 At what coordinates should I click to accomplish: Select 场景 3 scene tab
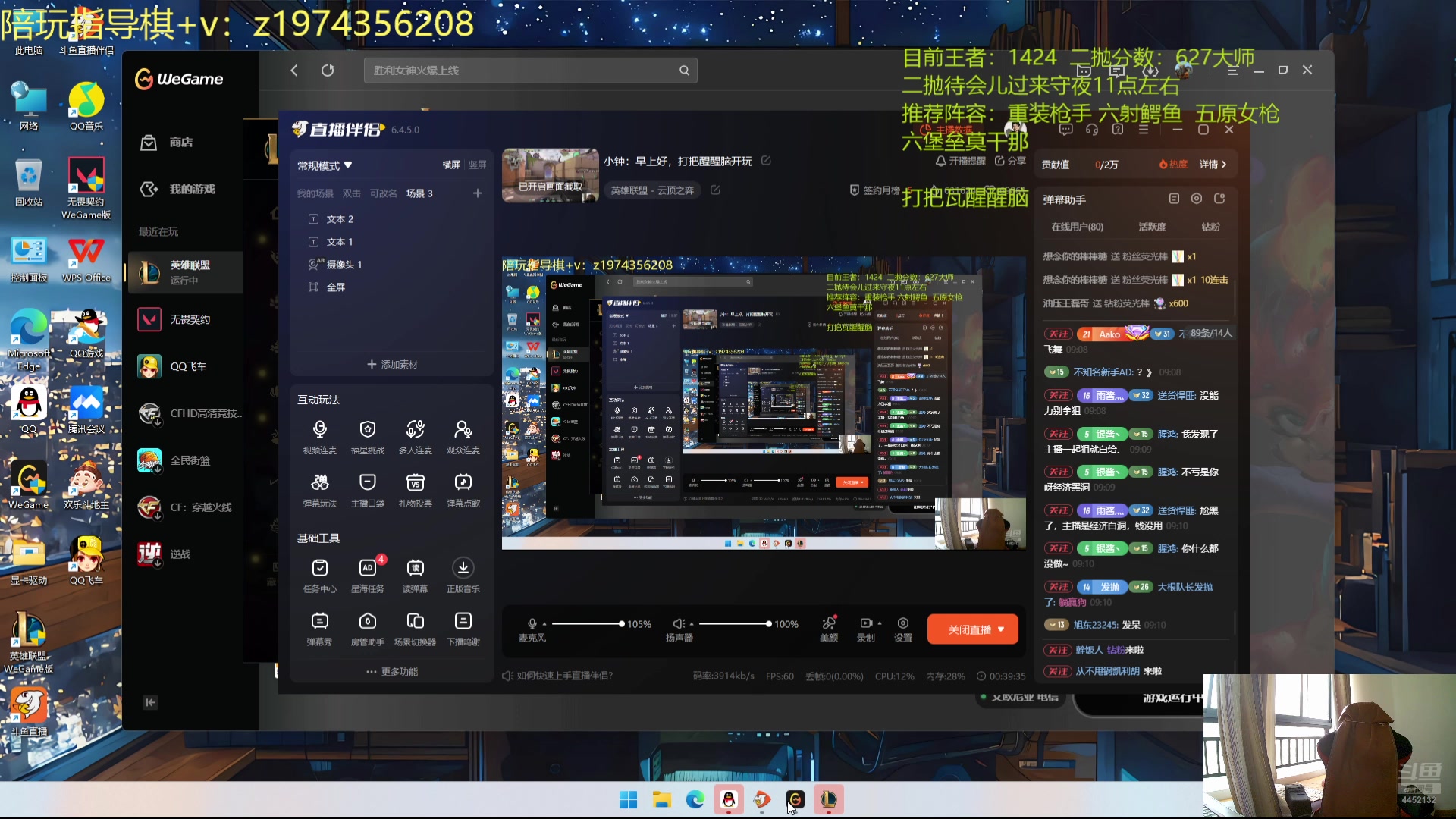(419, 193)
